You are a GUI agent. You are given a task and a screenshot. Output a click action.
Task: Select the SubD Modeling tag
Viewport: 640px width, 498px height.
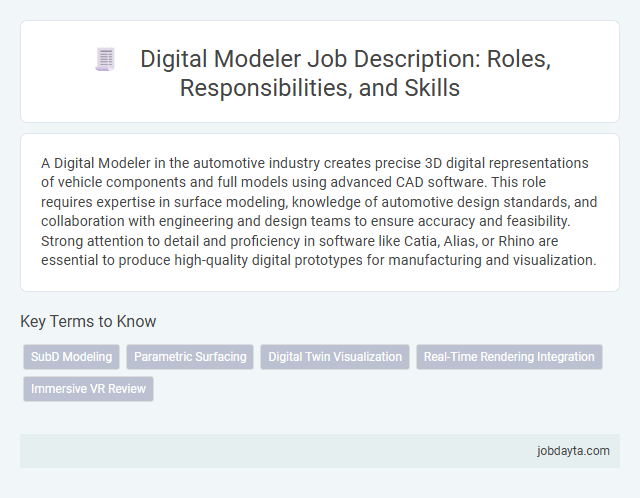point(71,357)
